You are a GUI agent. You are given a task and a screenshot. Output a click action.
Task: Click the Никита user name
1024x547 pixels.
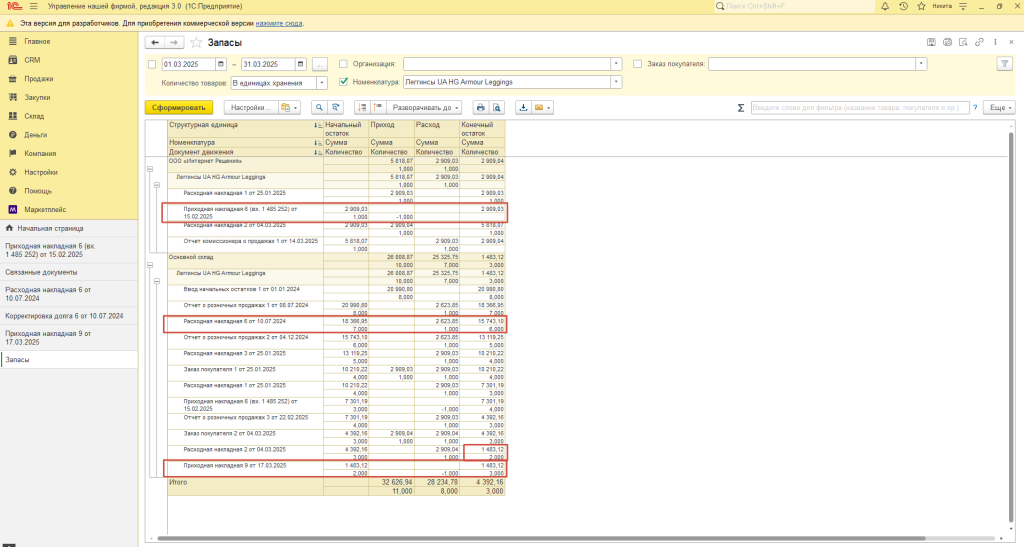[942, 7]
